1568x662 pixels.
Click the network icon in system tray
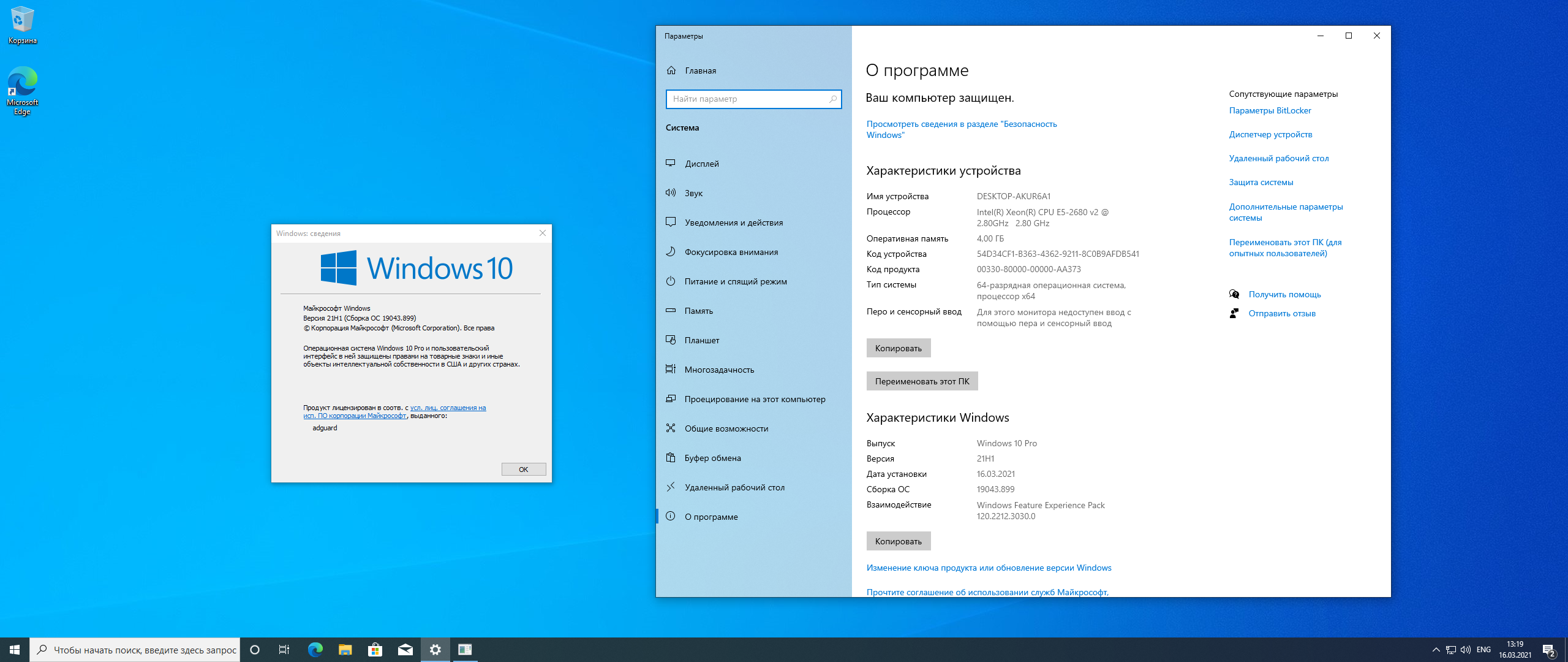click(x=1450, y=650)
